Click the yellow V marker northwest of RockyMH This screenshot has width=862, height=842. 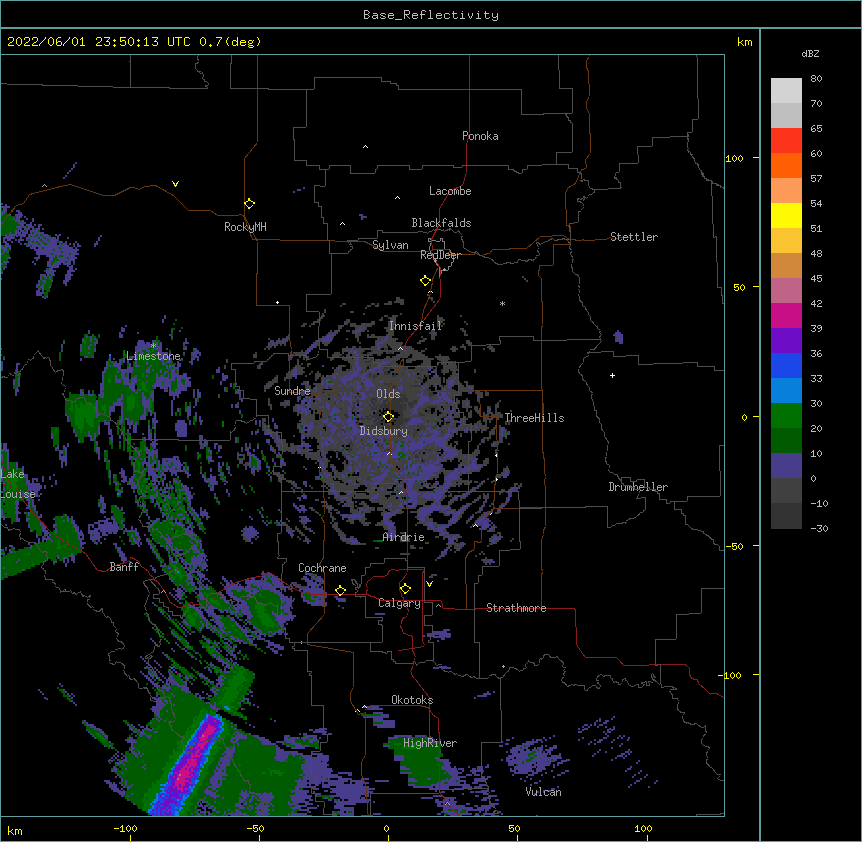click(x=175, y=184)
